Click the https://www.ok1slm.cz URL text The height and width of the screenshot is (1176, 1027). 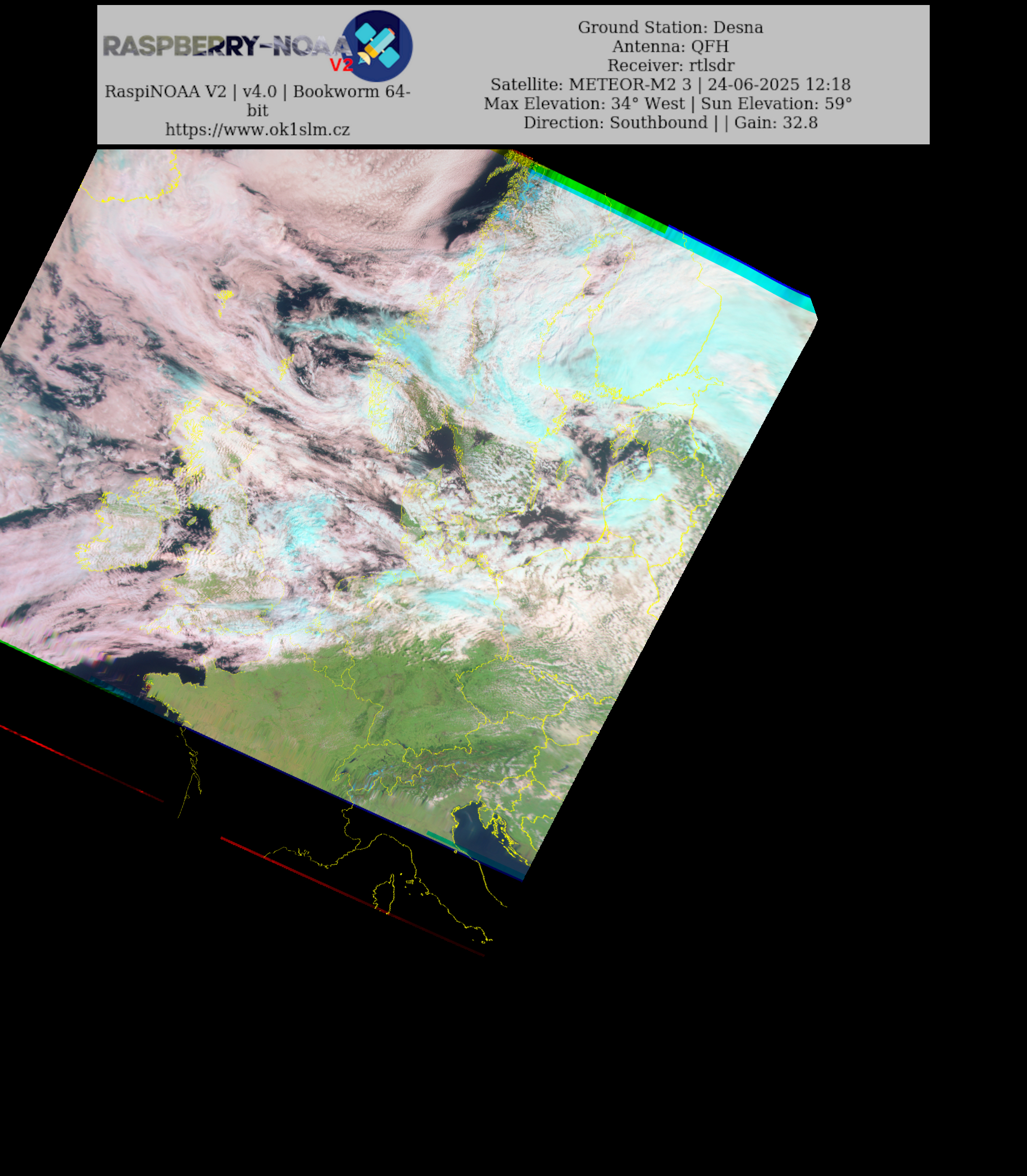257,129
